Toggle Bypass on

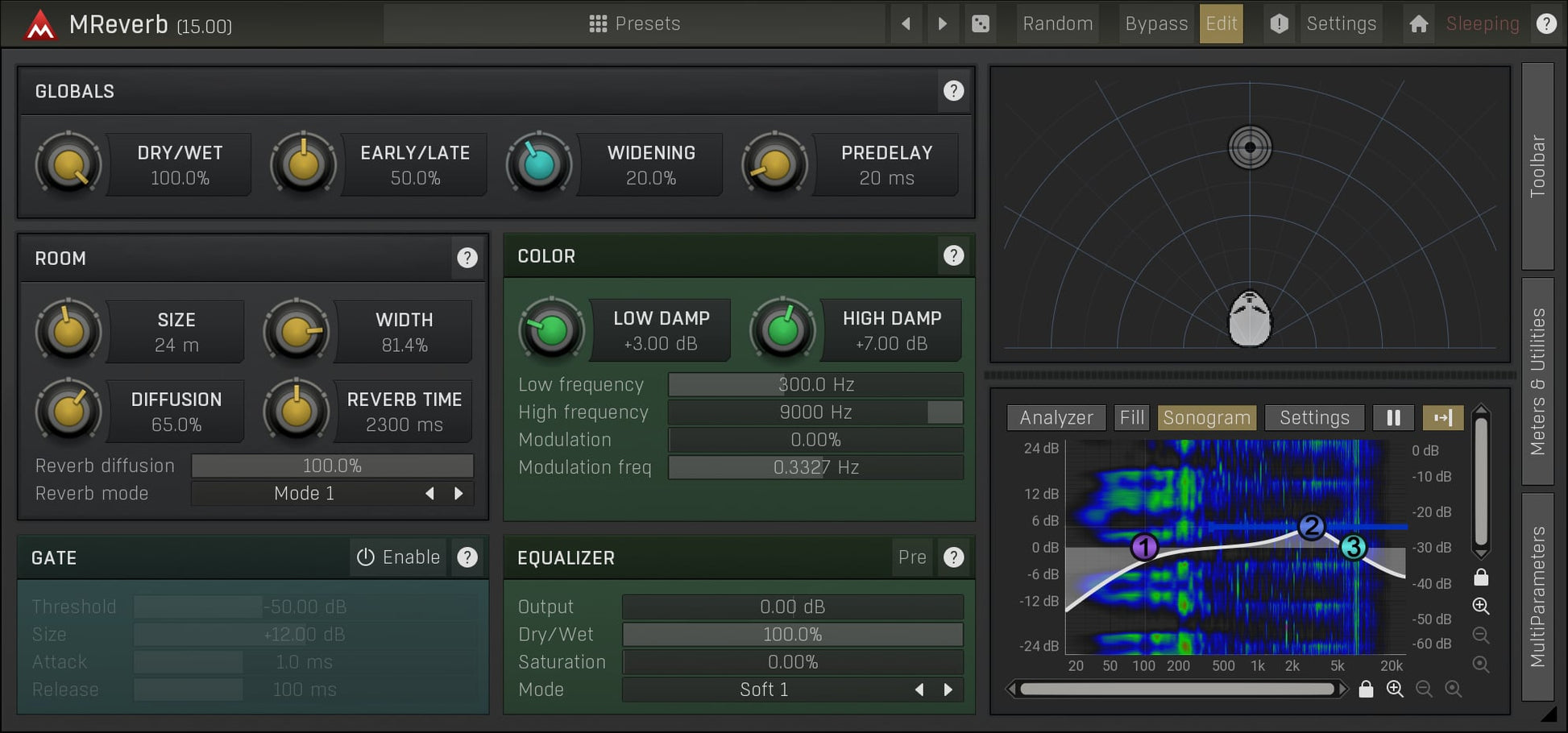point(1156,23)
